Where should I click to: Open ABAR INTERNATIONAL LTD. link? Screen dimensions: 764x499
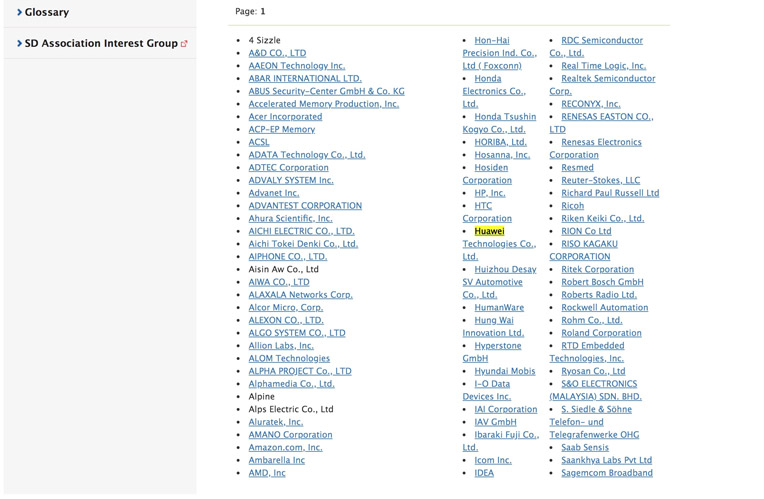(x=305, y=78)
